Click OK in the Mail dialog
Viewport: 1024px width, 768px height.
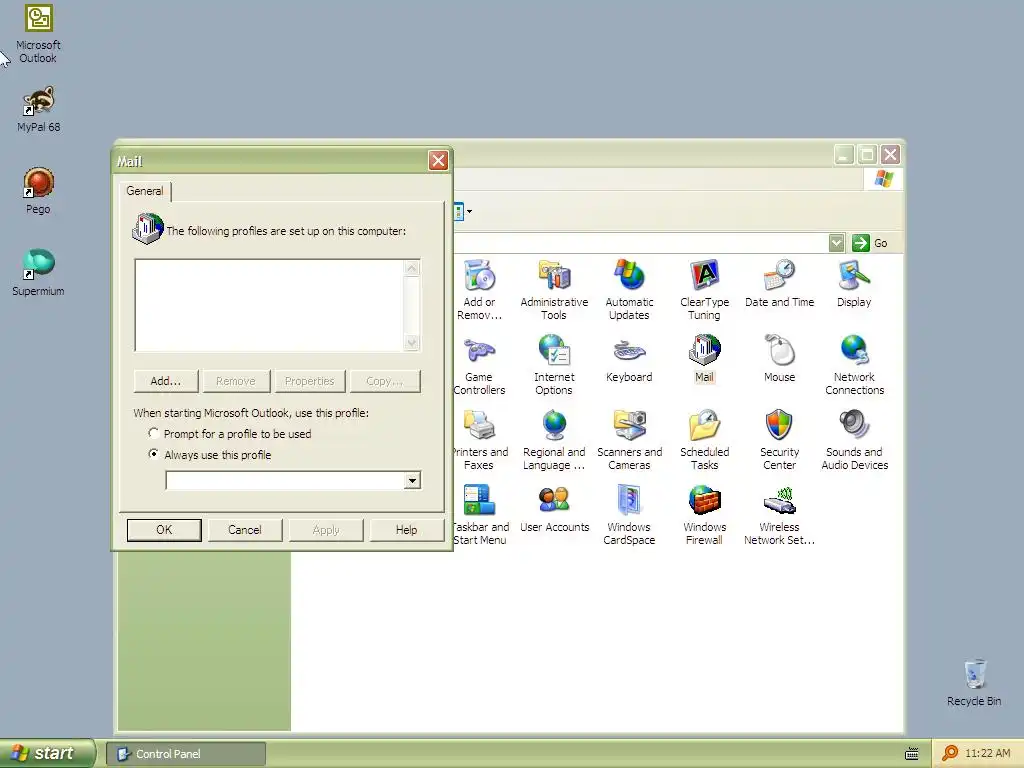tap(164, 530)
